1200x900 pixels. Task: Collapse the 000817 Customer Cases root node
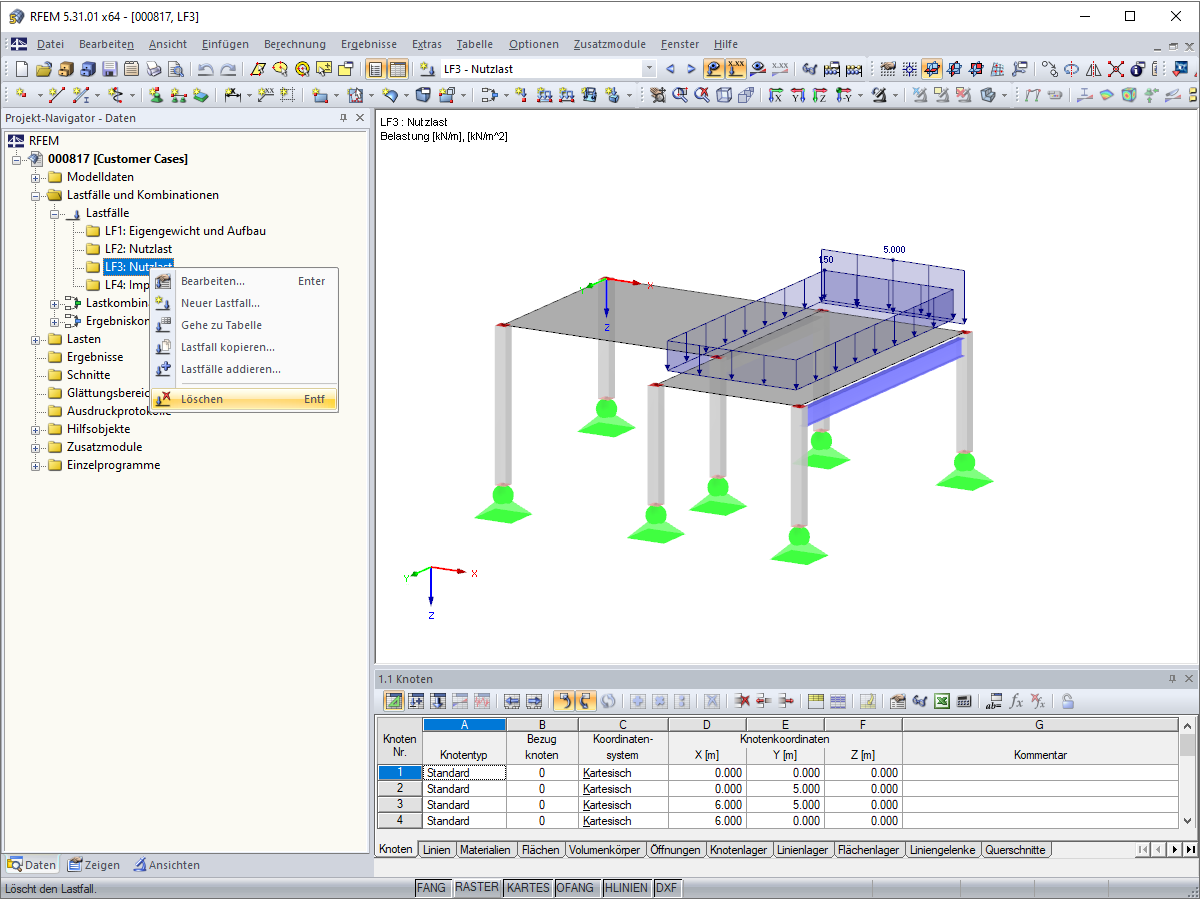[x=18, y=159]
